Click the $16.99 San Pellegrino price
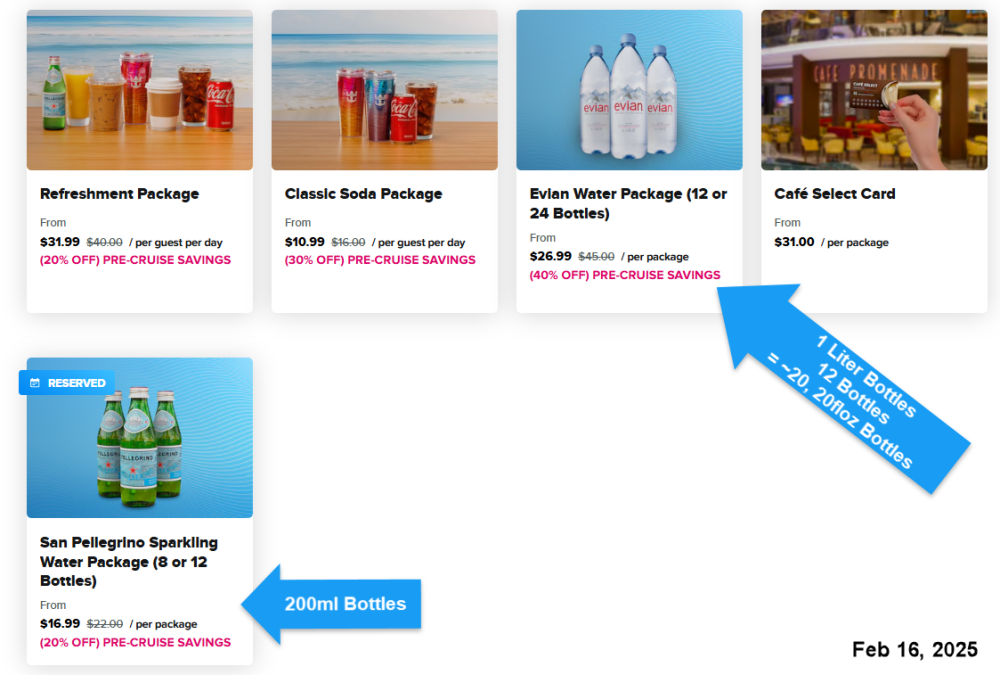 click(x=60, y=623)
